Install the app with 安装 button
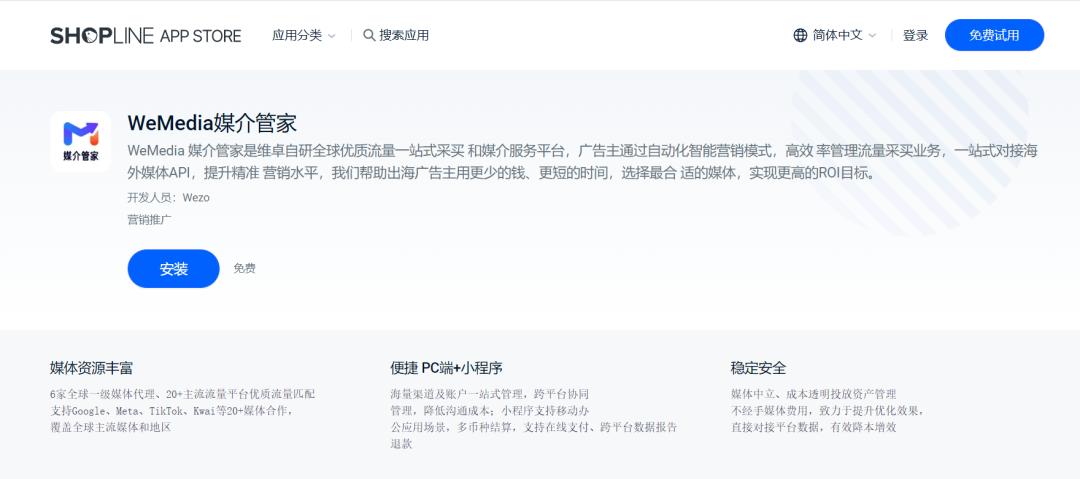The height and width of the screenshot is (479, 1080). 174,269
